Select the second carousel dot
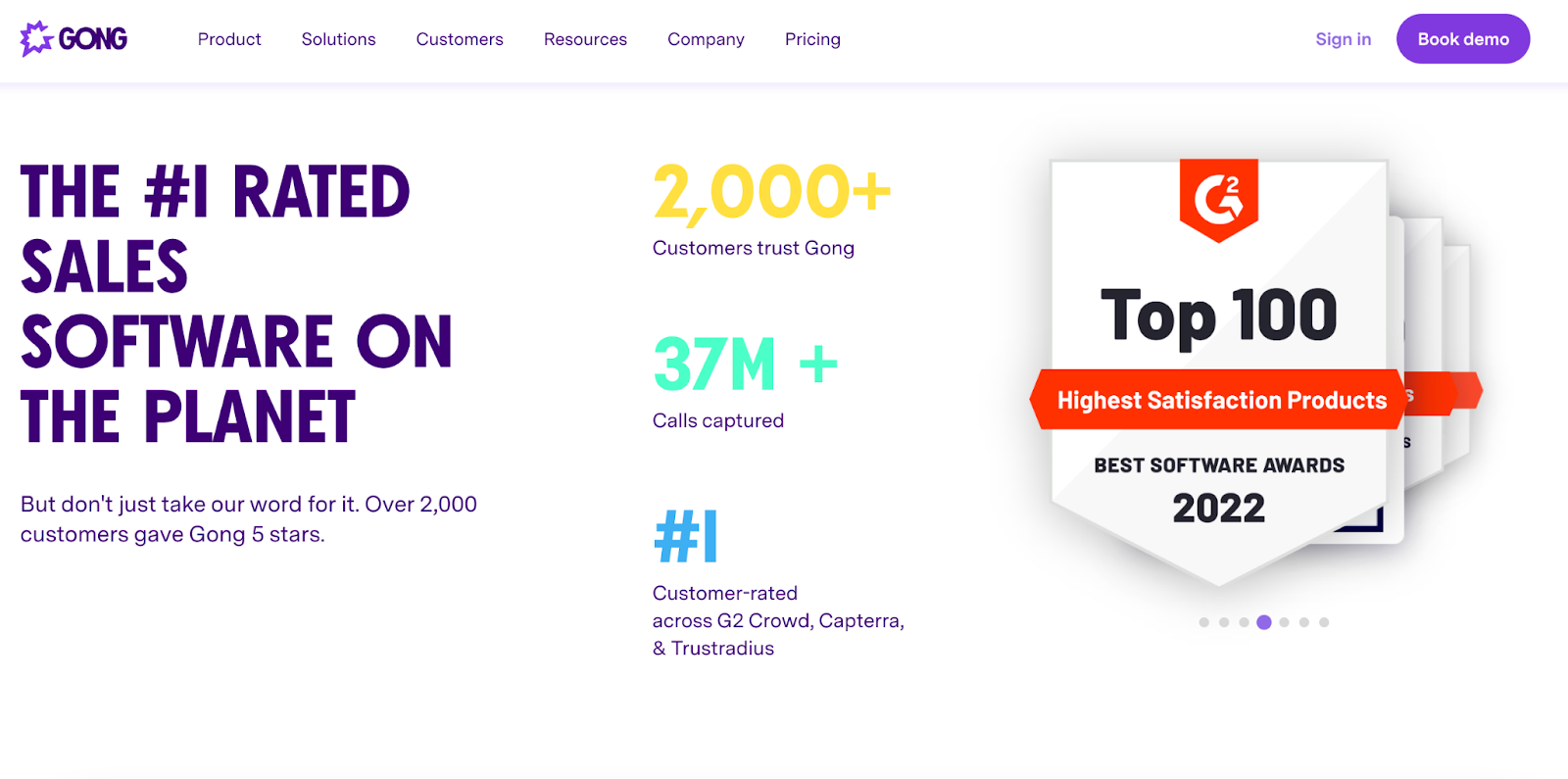The width and height of the screenshot is (1568, 779). (x=1224, y=622)
